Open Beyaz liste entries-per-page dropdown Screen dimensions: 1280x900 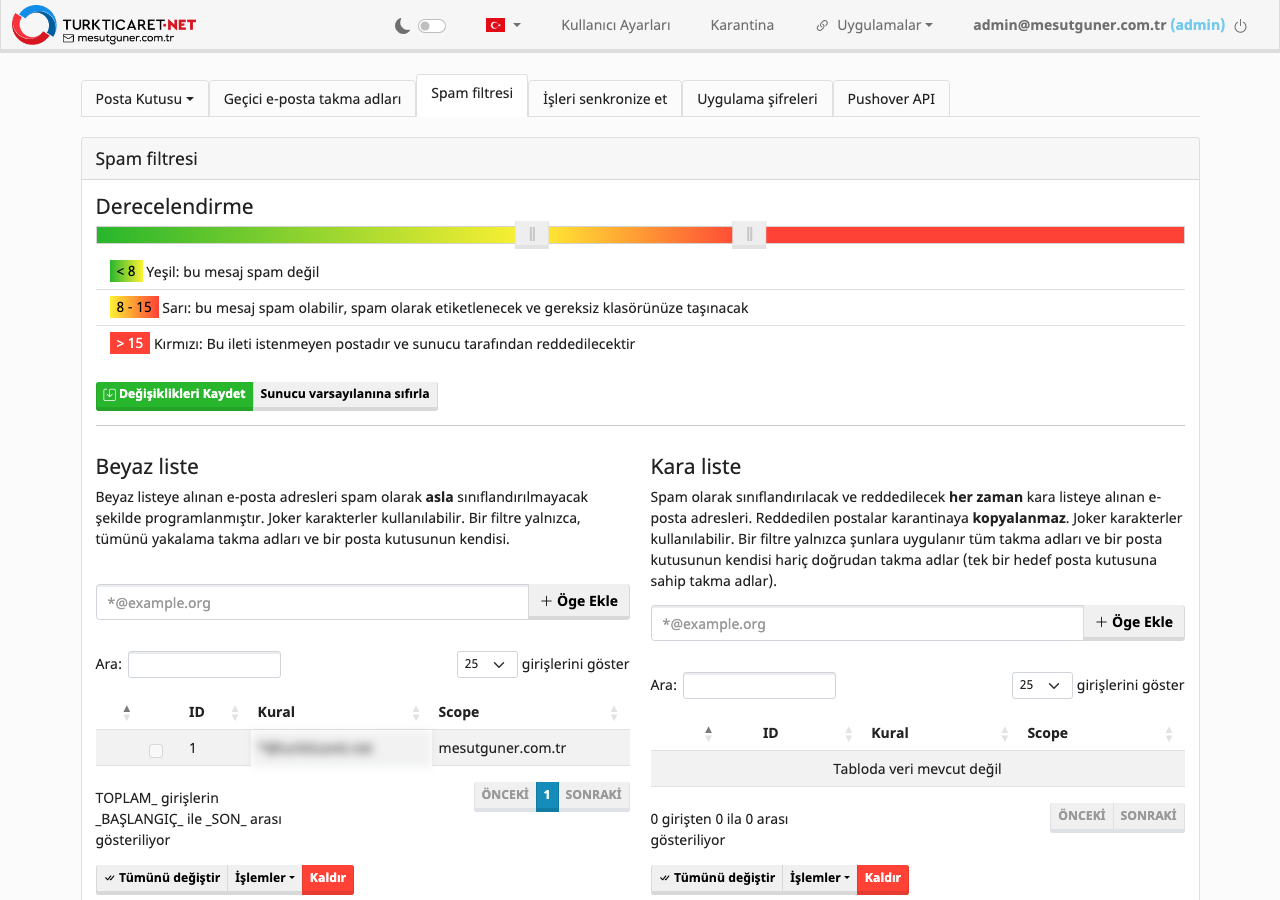(487, 664)
